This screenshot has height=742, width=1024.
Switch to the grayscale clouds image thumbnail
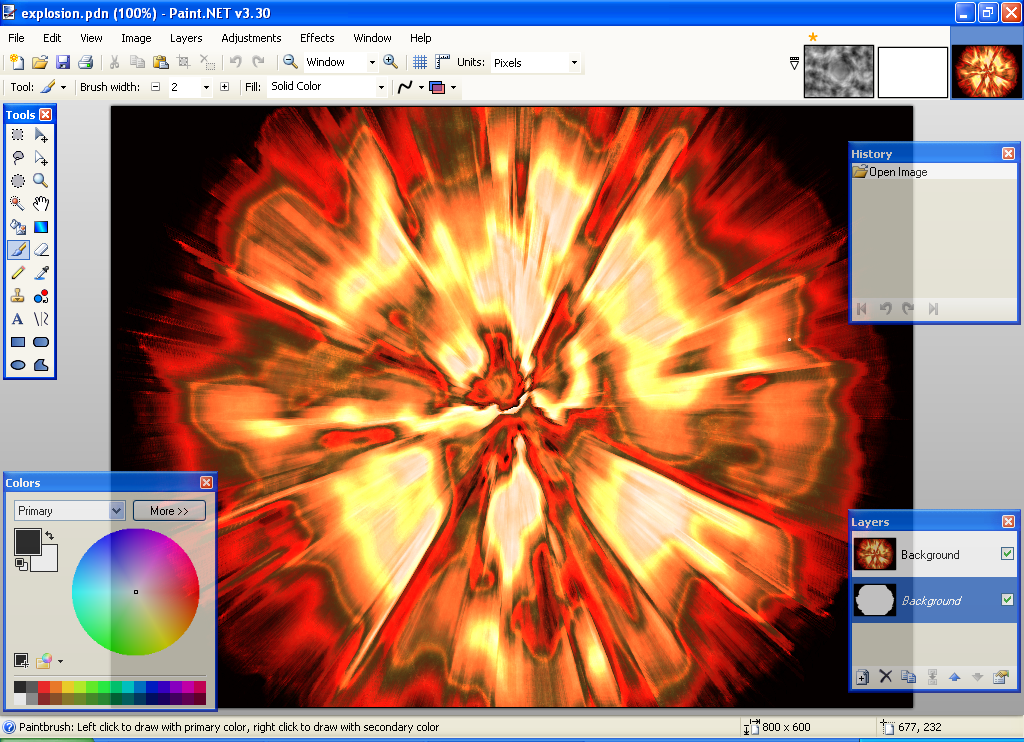click(839, 71)
